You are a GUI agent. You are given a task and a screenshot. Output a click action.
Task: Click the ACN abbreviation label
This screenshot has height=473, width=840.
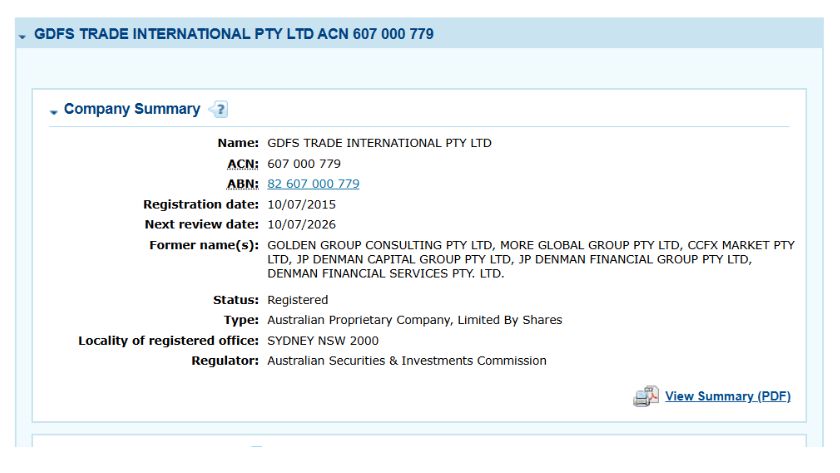point(243,163)
